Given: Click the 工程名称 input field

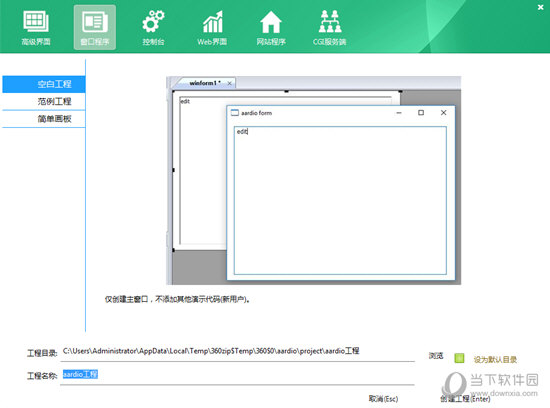Looking at the screenshot, I should point(237,375).
